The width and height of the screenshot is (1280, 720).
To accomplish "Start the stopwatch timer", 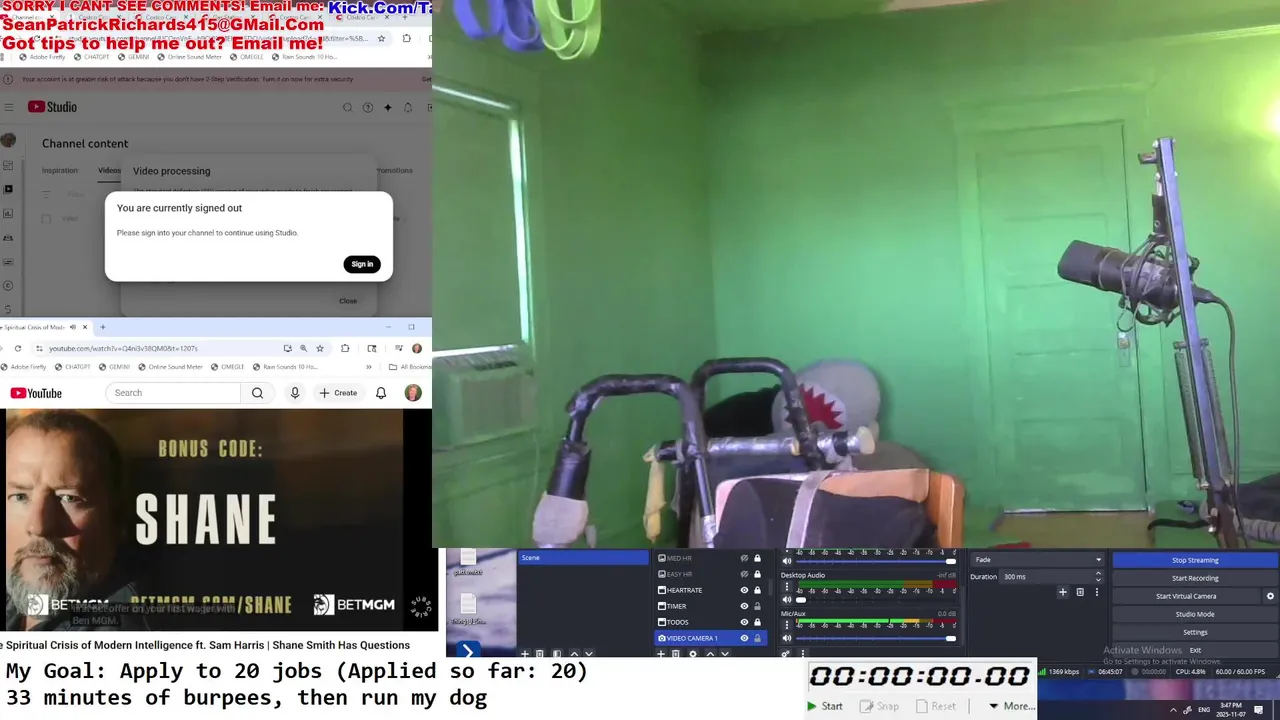I will coord(826,706).
